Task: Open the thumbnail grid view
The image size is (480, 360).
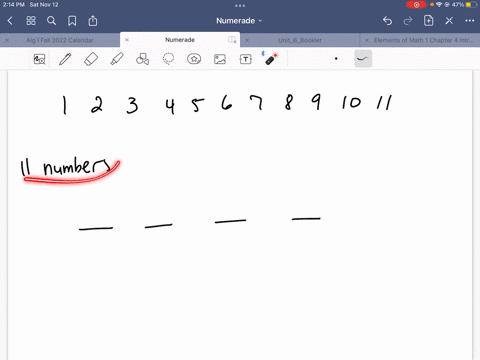Action: pyautogui.click(x=31, y=21)
